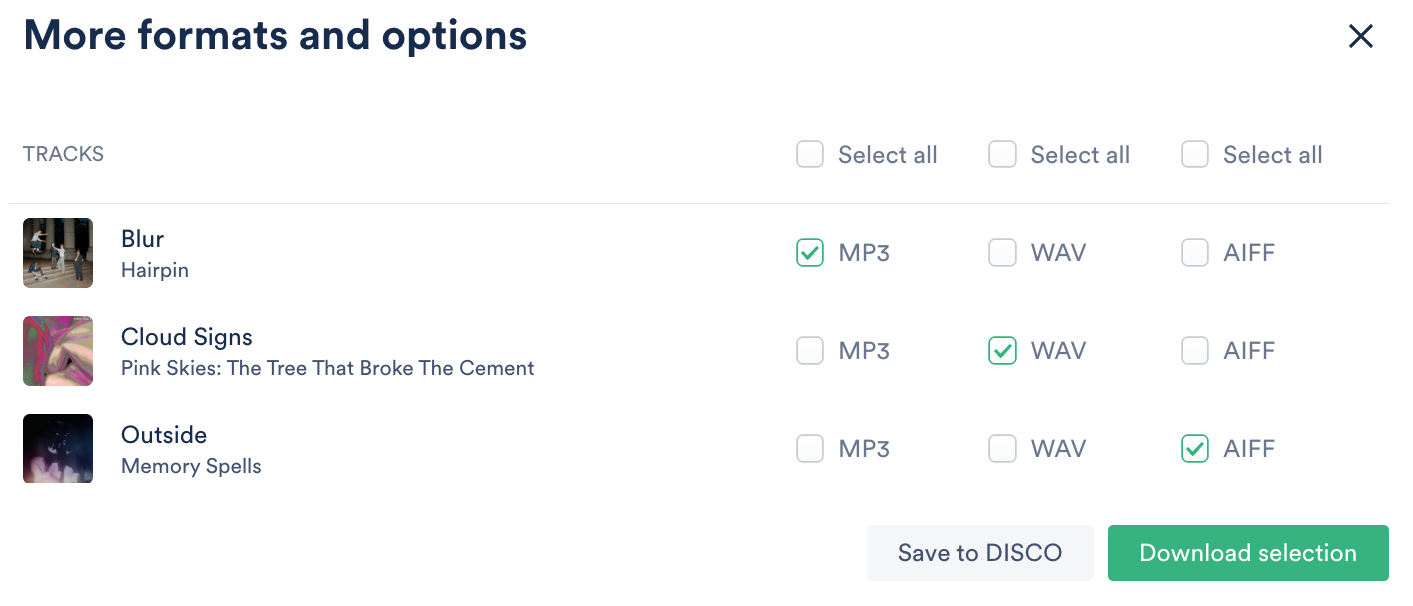Click the Outside track album artwork

coord(58,448)
